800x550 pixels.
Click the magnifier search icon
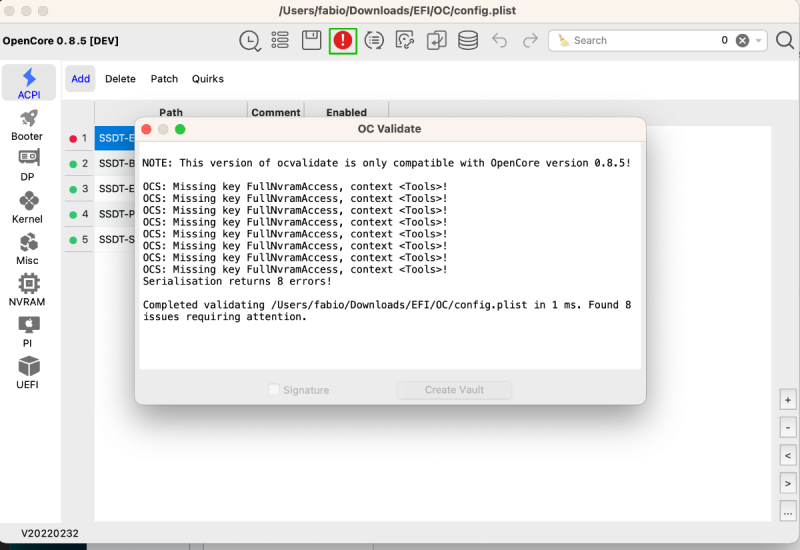785,40
